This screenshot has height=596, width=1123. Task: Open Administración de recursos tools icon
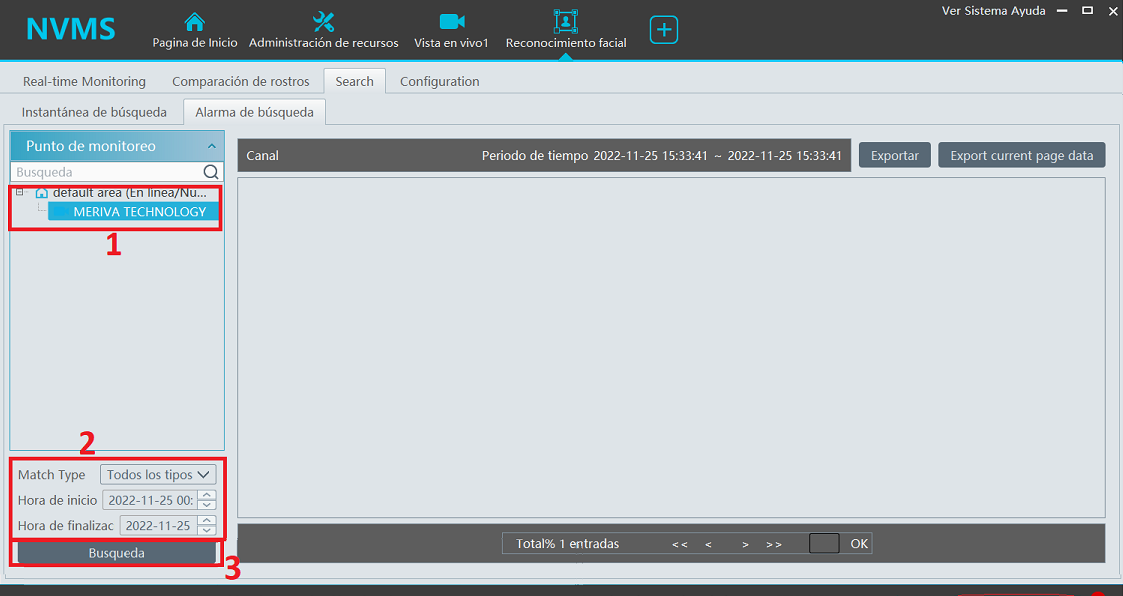point(323,22)
